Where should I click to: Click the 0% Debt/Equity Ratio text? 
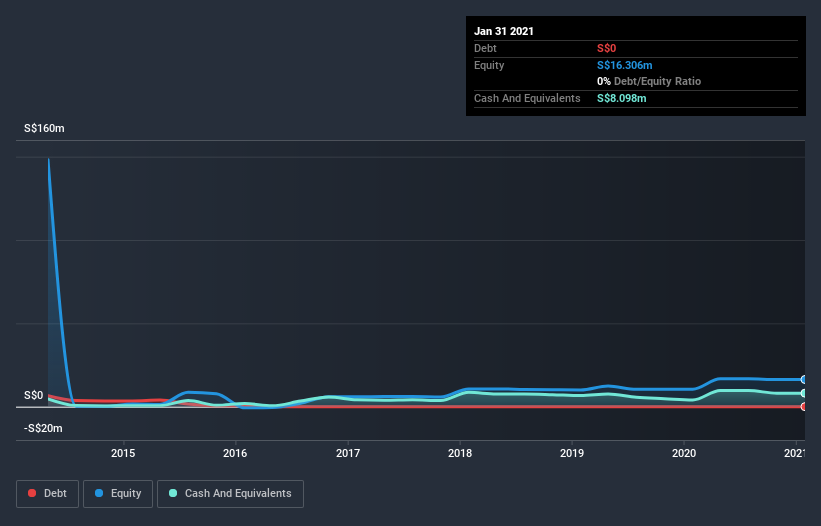(x=649, y=81)
